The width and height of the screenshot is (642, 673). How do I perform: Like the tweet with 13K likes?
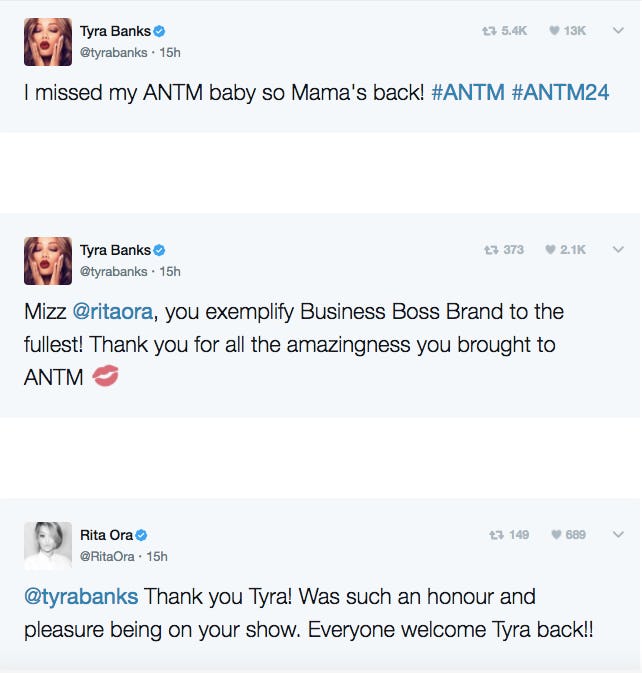554,31
